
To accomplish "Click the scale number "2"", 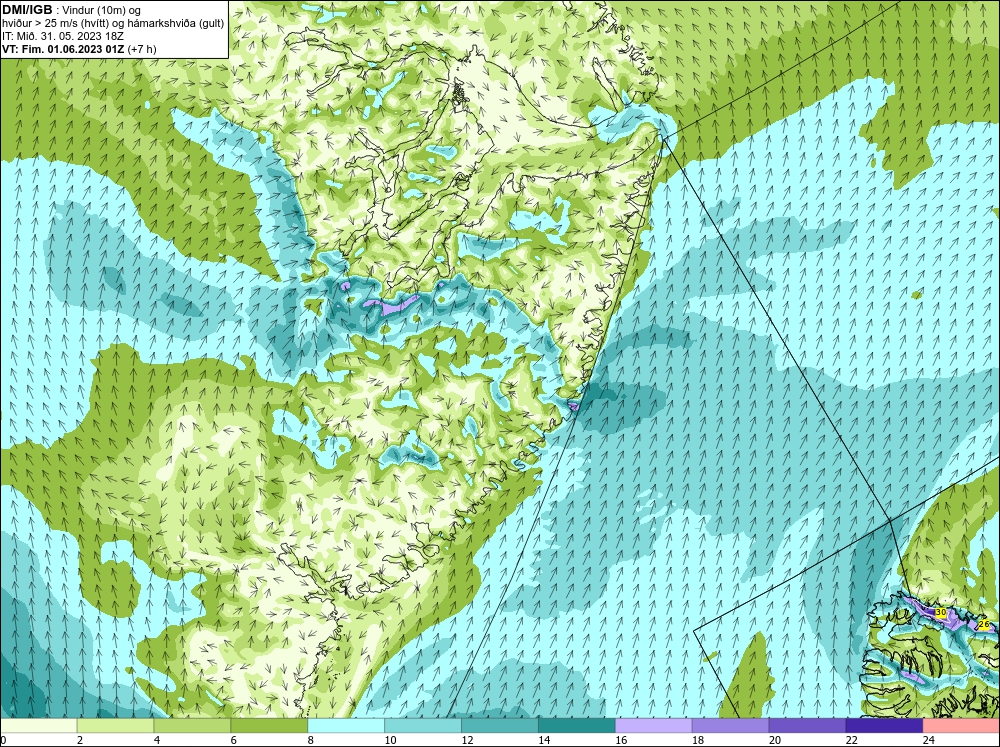I will [80, 740].
